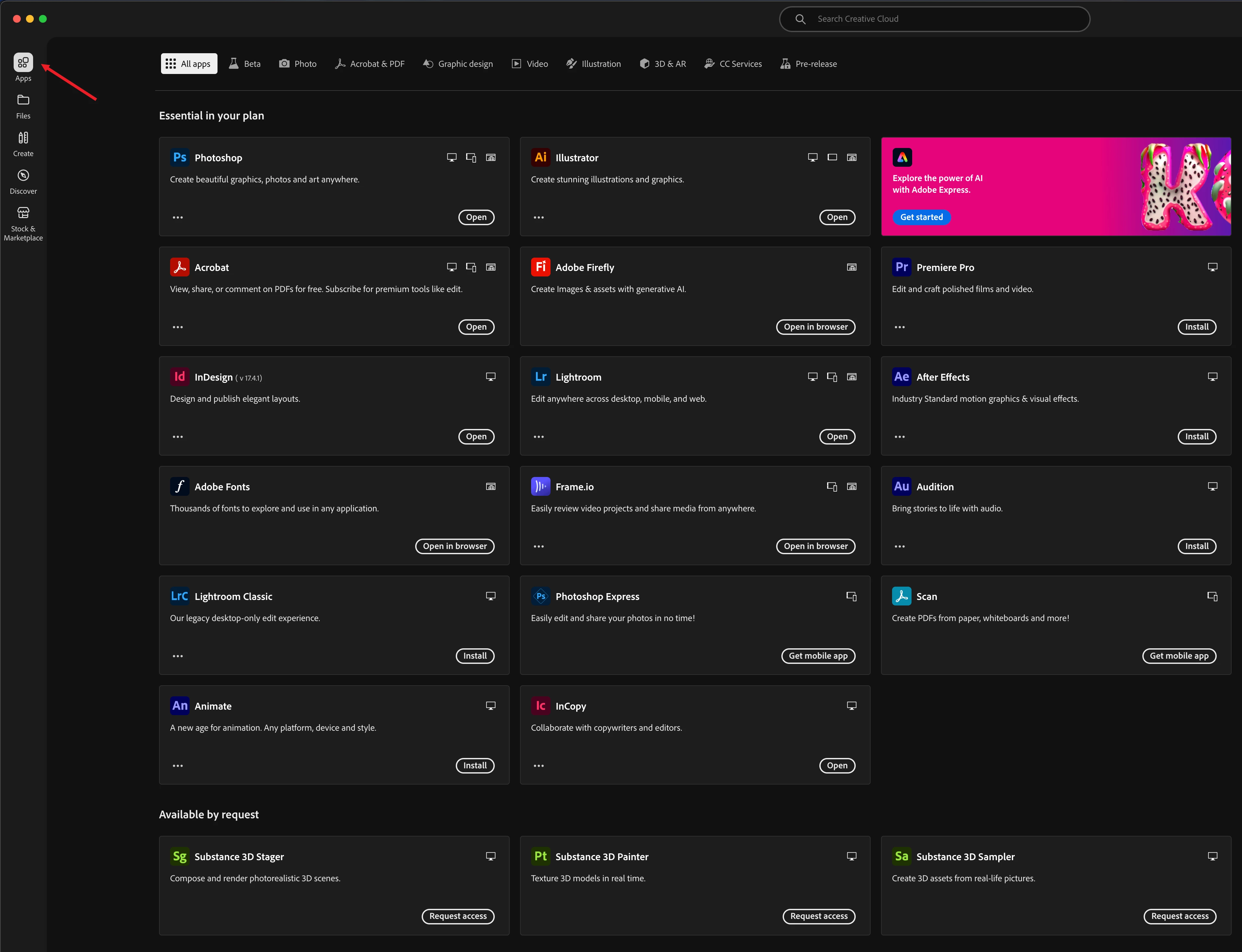The height and width of the screenshot is (952, 1242).
Task: Expand Premiere Pro's more options menu
Action: pos(900,327)
